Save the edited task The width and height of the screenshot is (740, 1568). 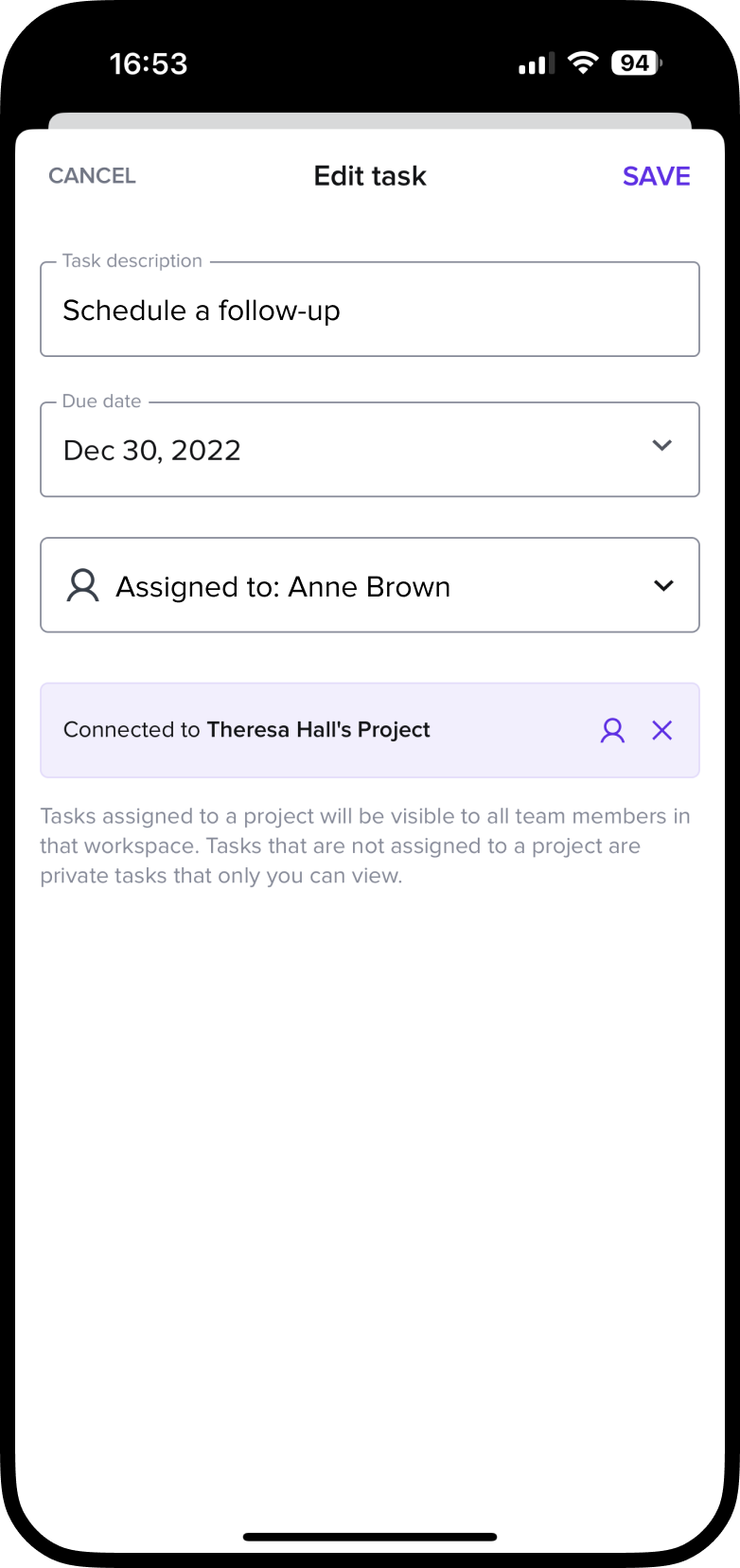pos(656,176)
